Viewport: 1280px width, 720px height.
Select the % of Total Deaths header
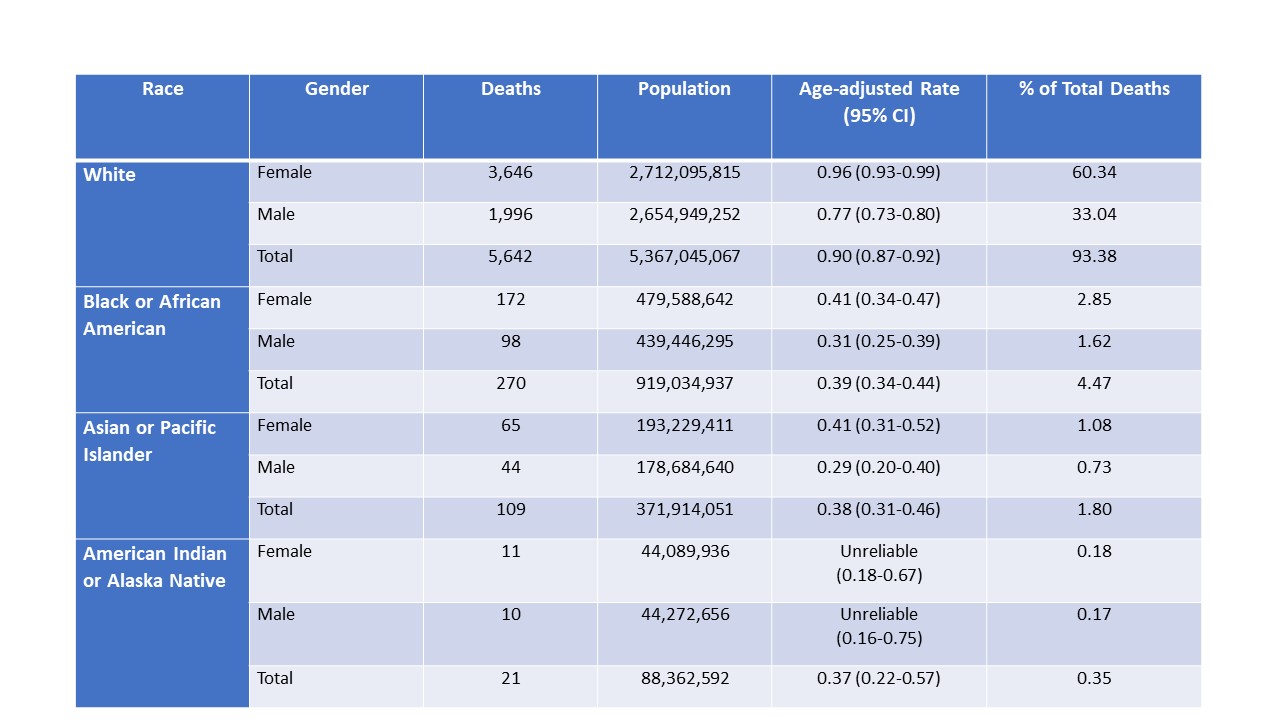[1093, 89]
